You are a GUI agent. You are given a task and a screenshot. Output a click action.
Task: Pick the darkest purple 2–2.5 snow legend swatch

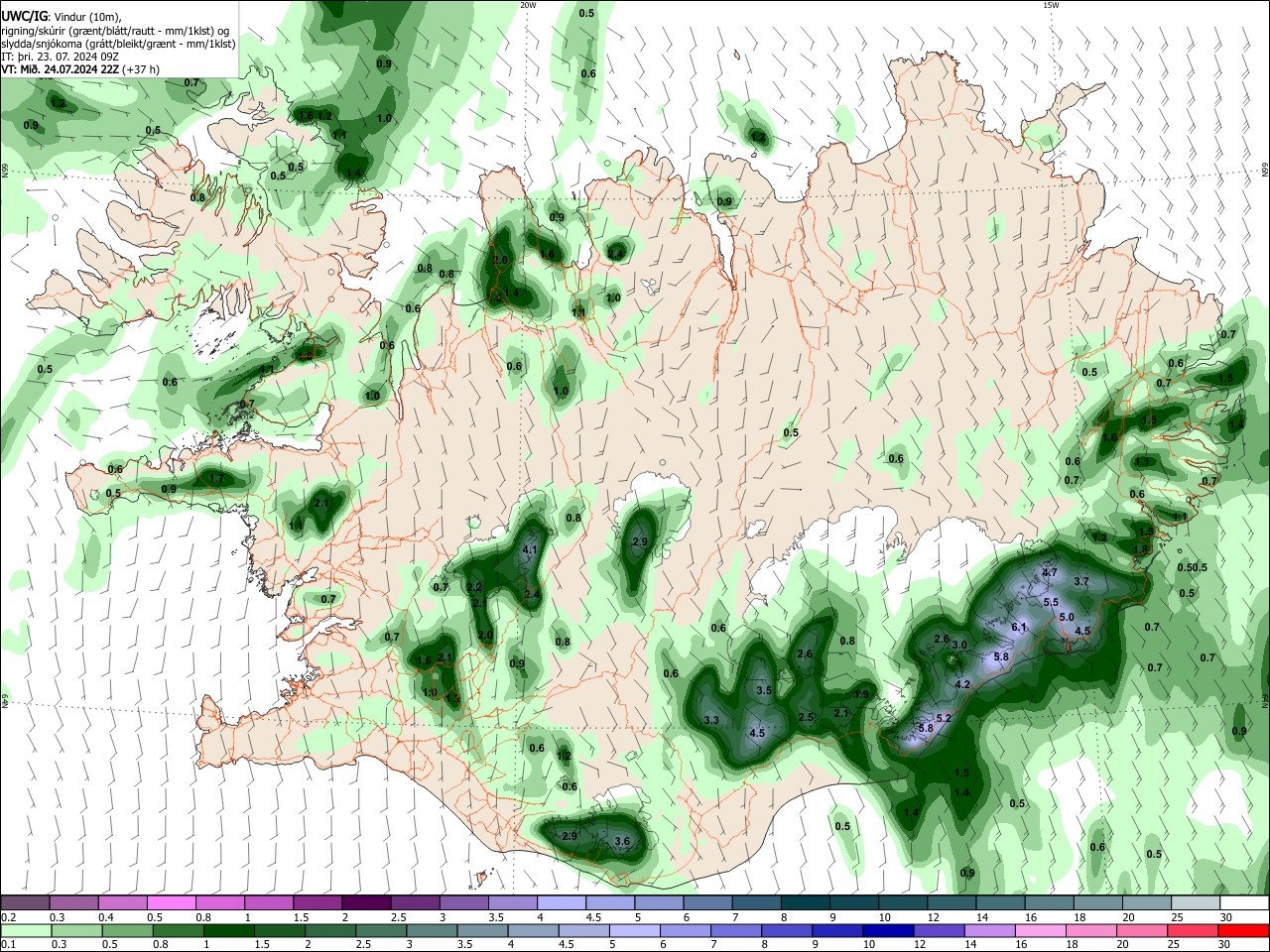[x=365, y=902]
